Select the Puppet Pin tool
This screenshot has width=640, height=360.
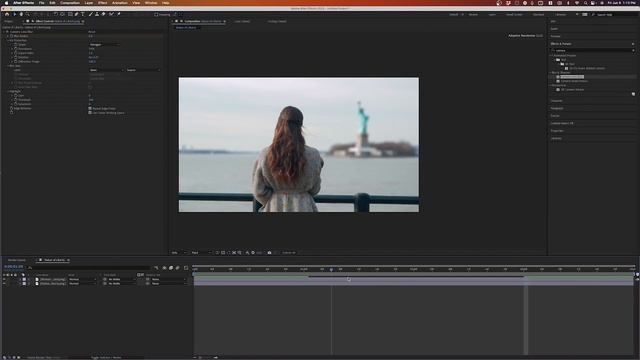(x=119, y=14)
